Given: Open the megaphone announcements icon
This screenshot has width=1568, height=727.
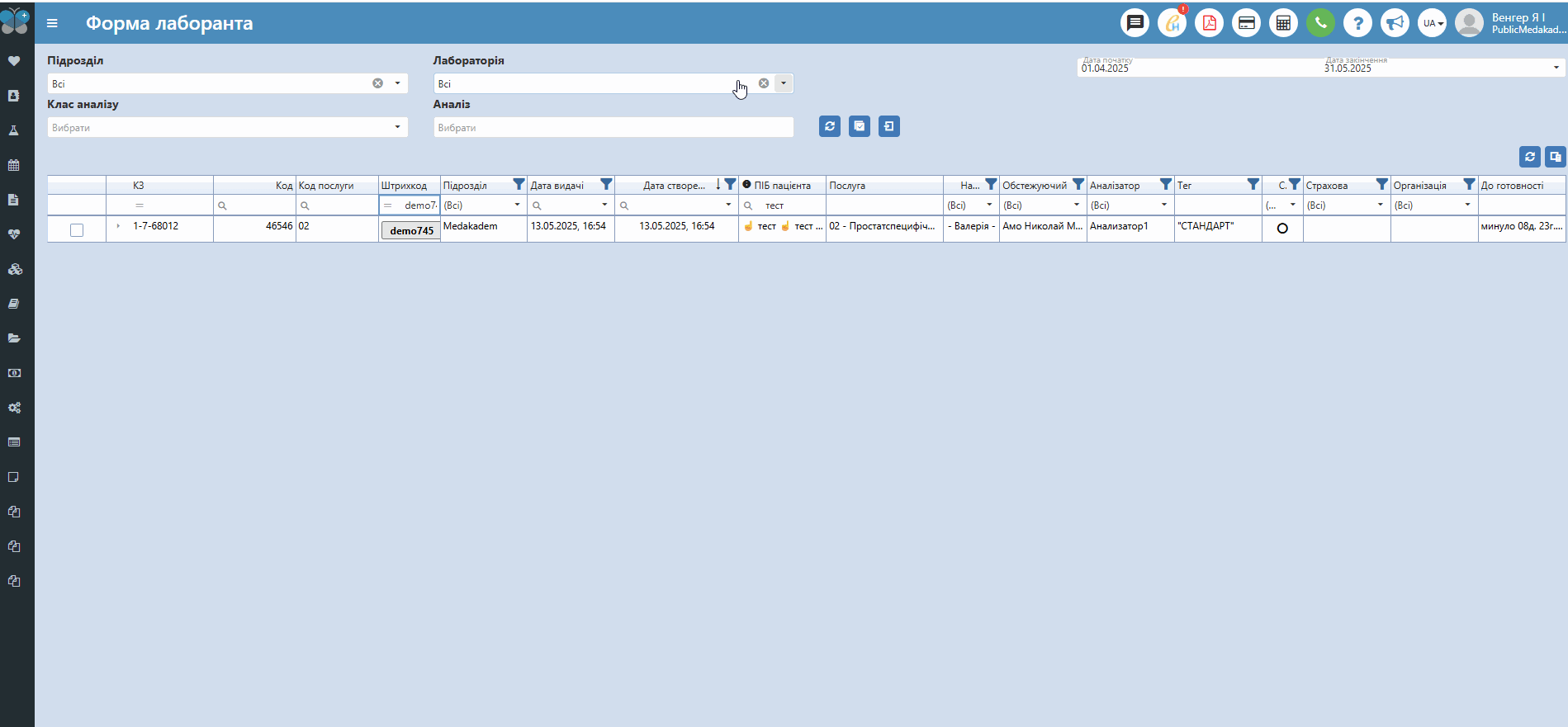Looking at the screenshot, I should click(1395, 22).
